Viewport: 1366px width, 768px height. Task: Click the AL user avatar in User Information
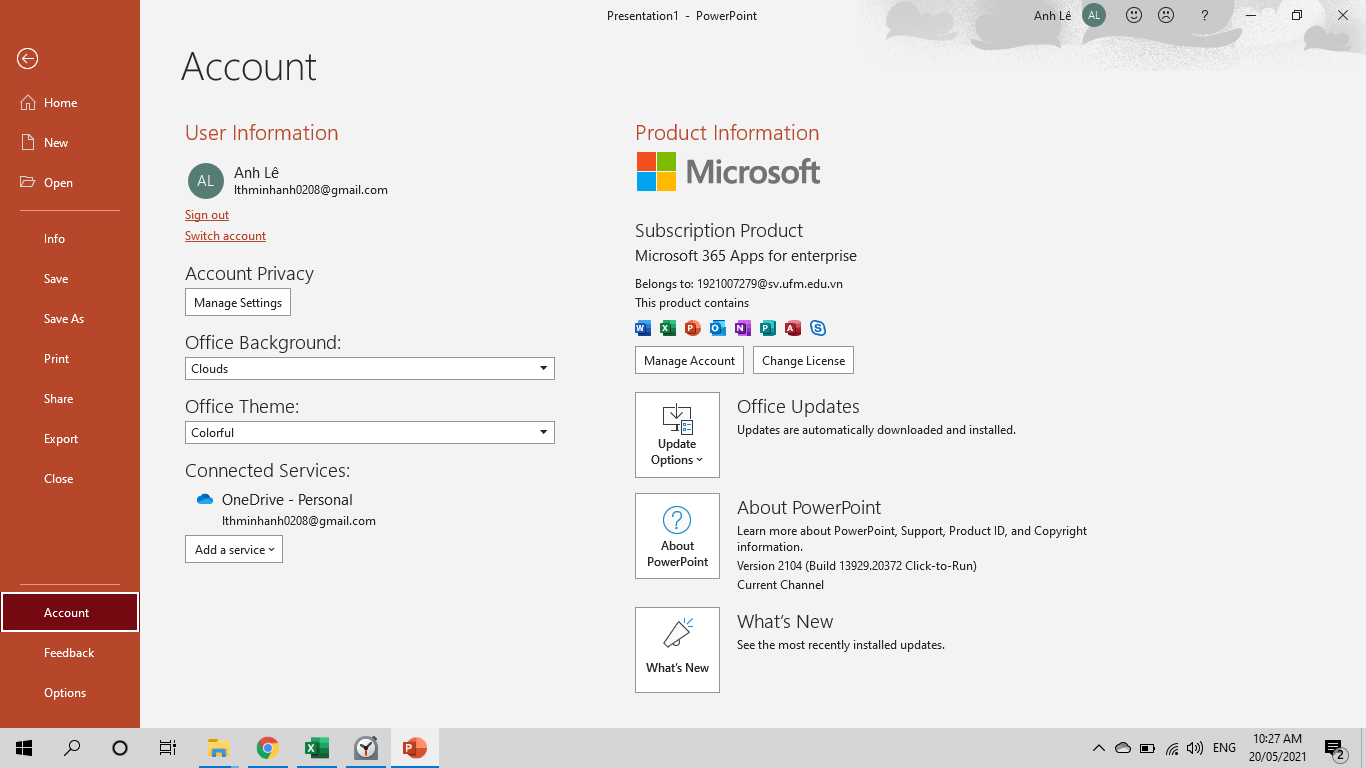206,181
